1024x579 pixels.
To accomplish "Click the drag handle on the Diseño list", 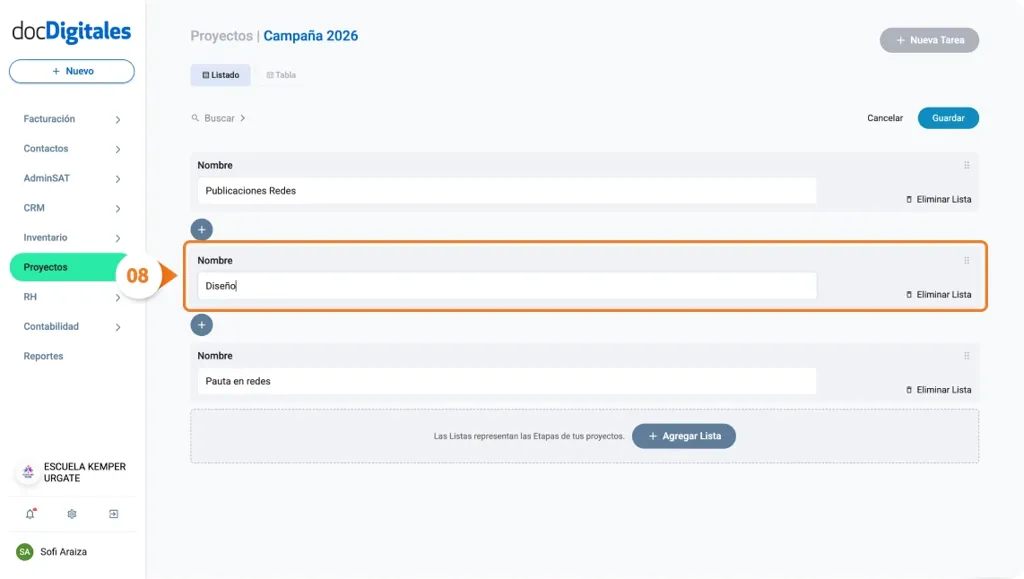I will point(966,260).
